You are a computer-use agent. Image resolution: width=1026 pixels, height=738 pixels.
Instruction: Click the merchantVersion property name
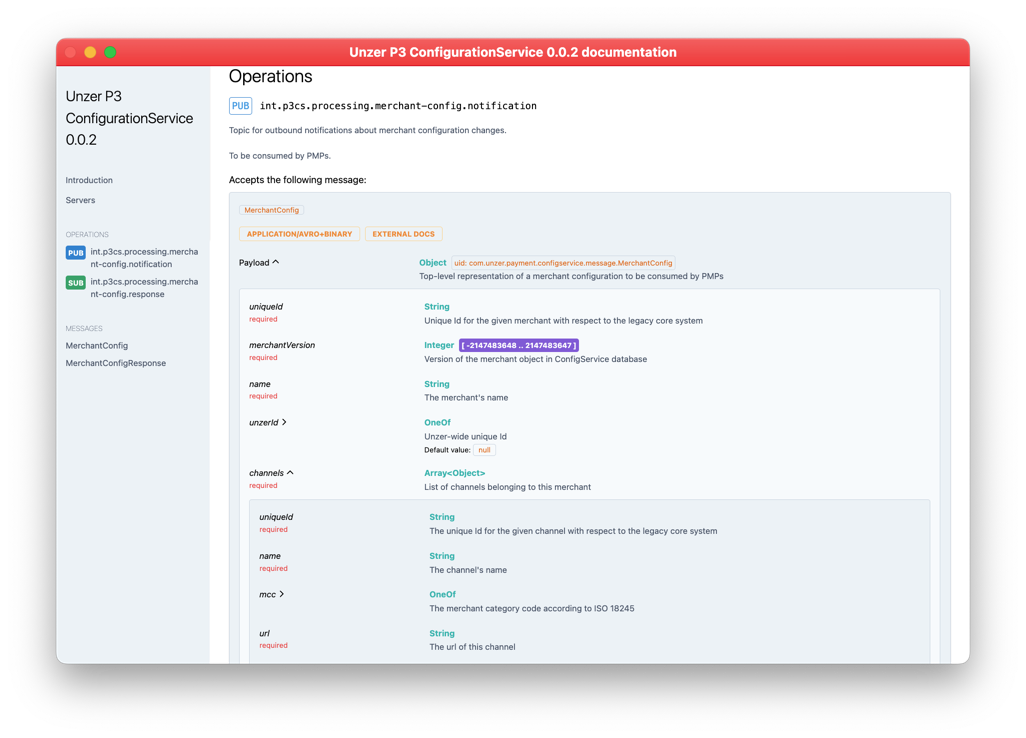pyautogui.click(x=282, y=345)
